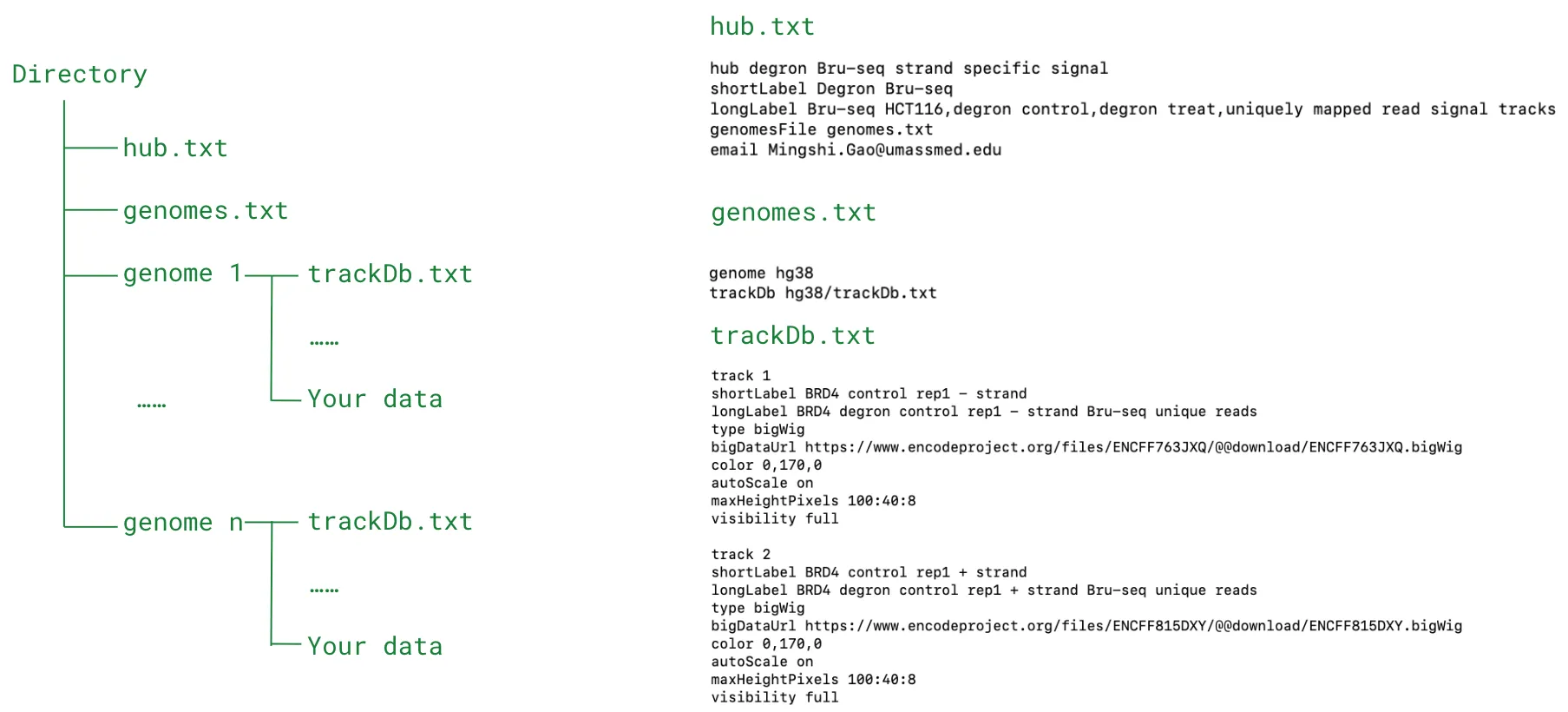Click the green genomes.txt section heading
1568x712 pixels.
coord(793,213)
